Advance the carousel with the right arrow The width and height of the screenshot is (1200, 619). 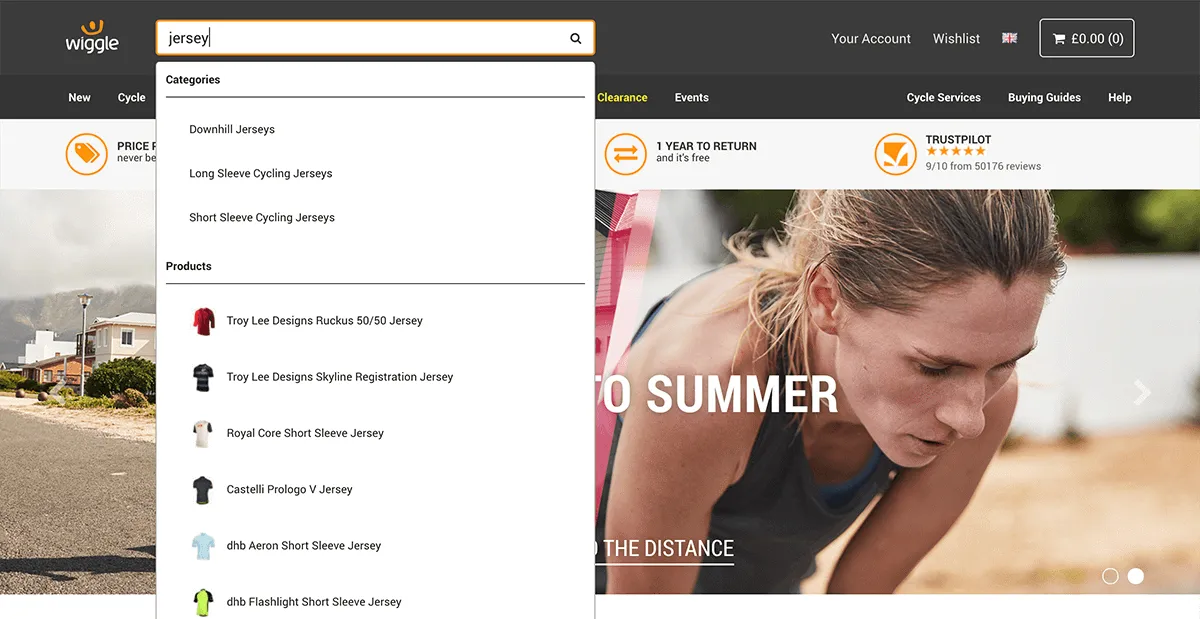point(1142,392)
